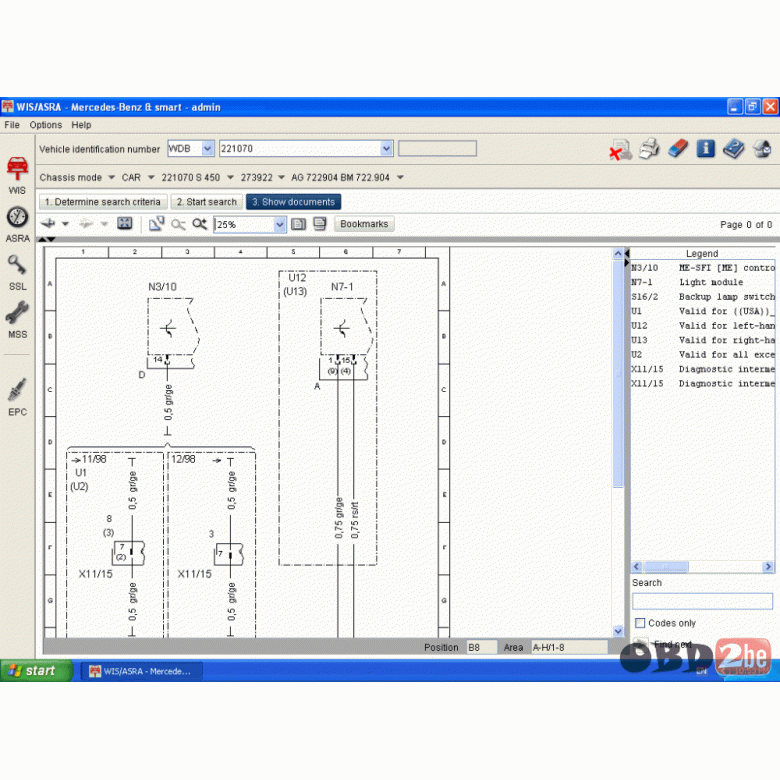Select S16/2 Backup lamp switch row
Screen dimensions: 780x780
703,296
